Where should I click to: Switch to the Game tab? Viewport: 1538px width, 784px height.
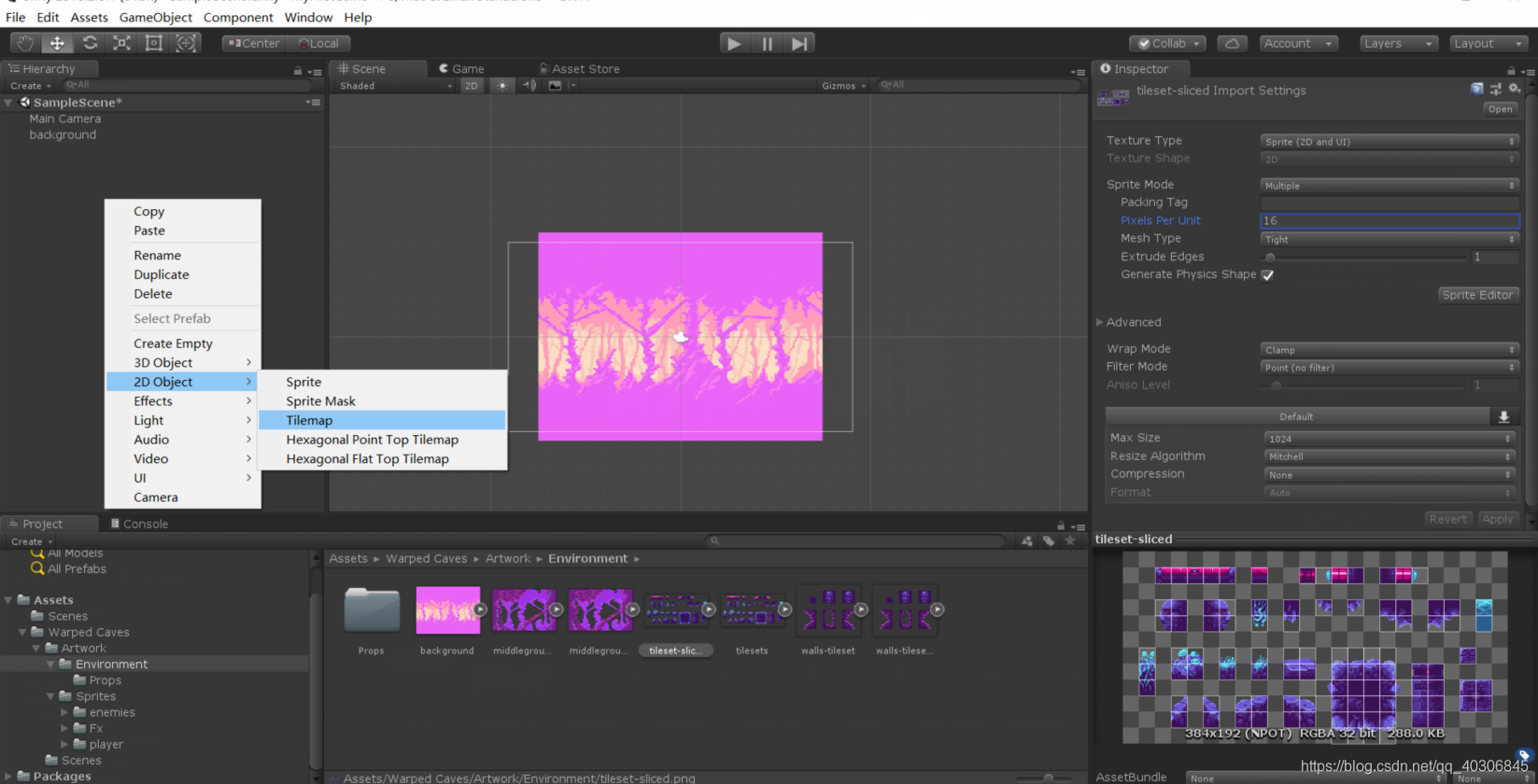pyautogui.click(x=461, y=68)
